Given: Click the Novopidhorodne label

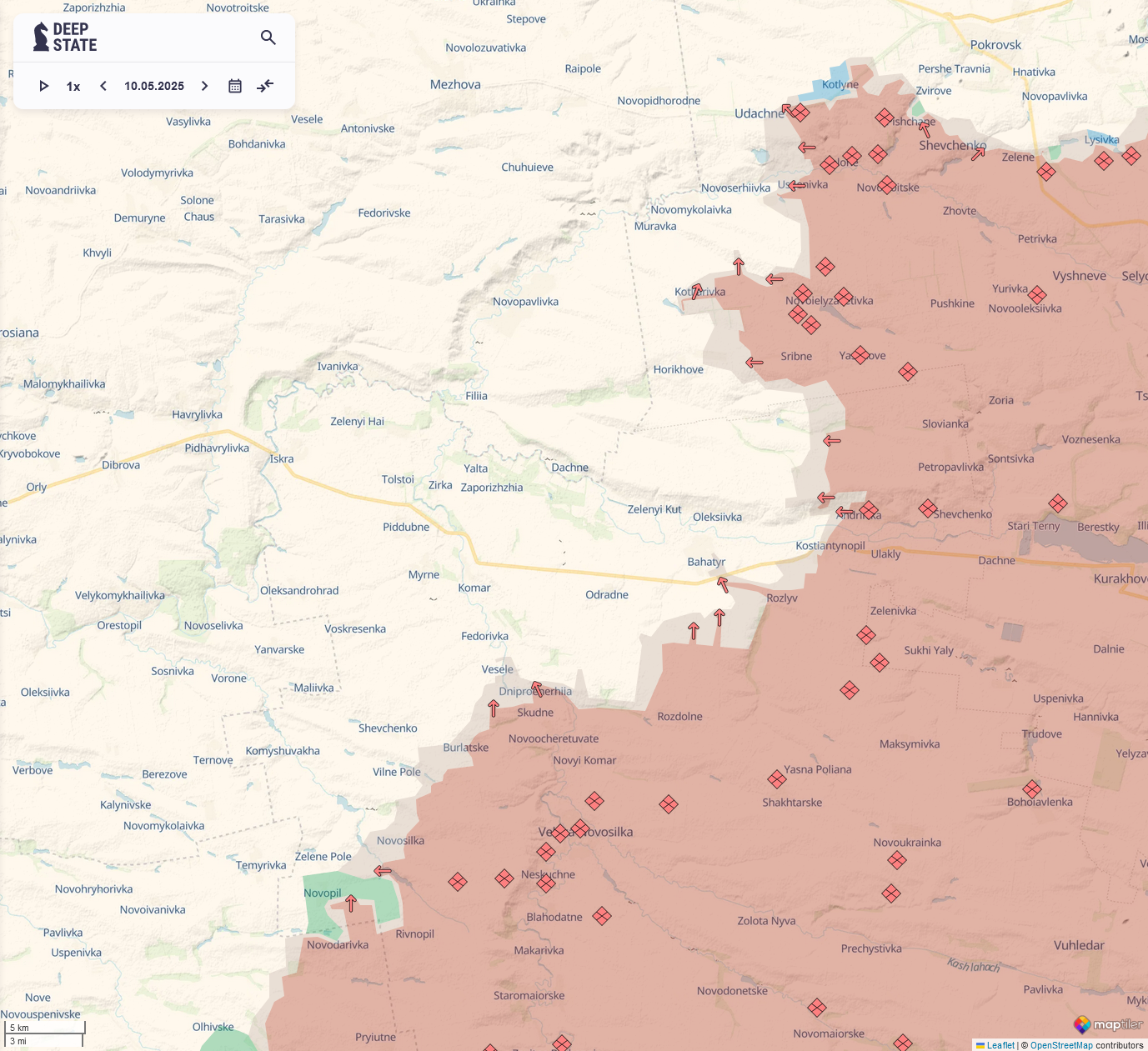Looking at the screenshot, I should coord(659,101).
